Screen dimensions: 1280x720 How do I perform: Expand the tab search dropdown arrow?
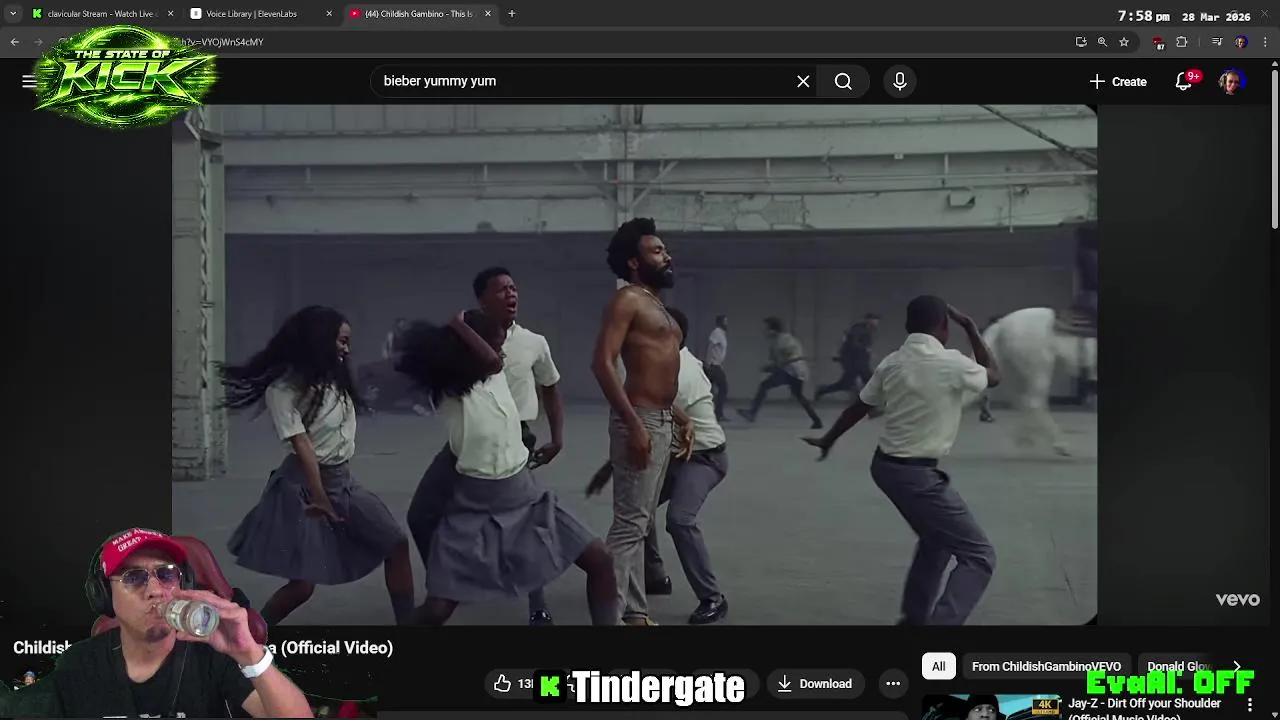pos(12,14)
